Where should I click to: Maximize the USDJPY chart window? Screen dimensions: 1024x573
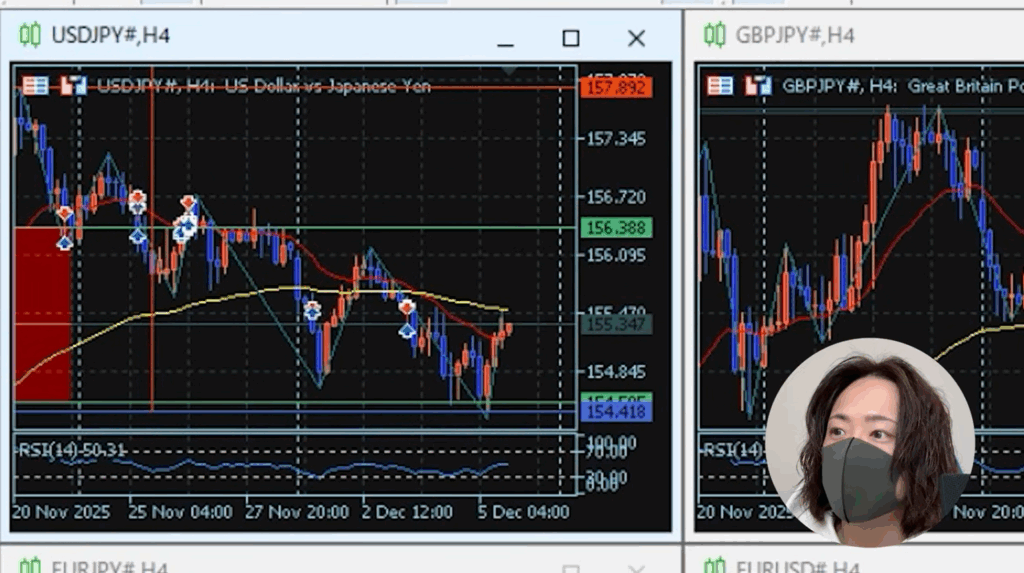(x=571, y=38)
